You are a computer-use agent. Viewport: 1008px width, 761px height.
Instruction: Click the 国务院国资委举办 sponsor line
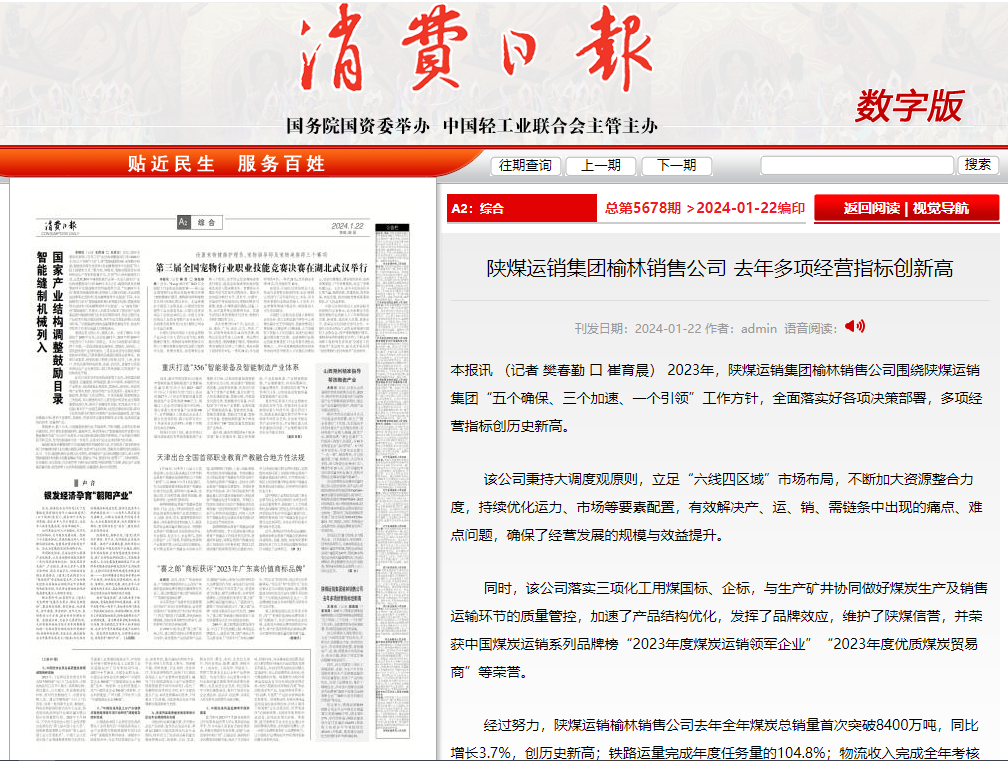[357, 126]
